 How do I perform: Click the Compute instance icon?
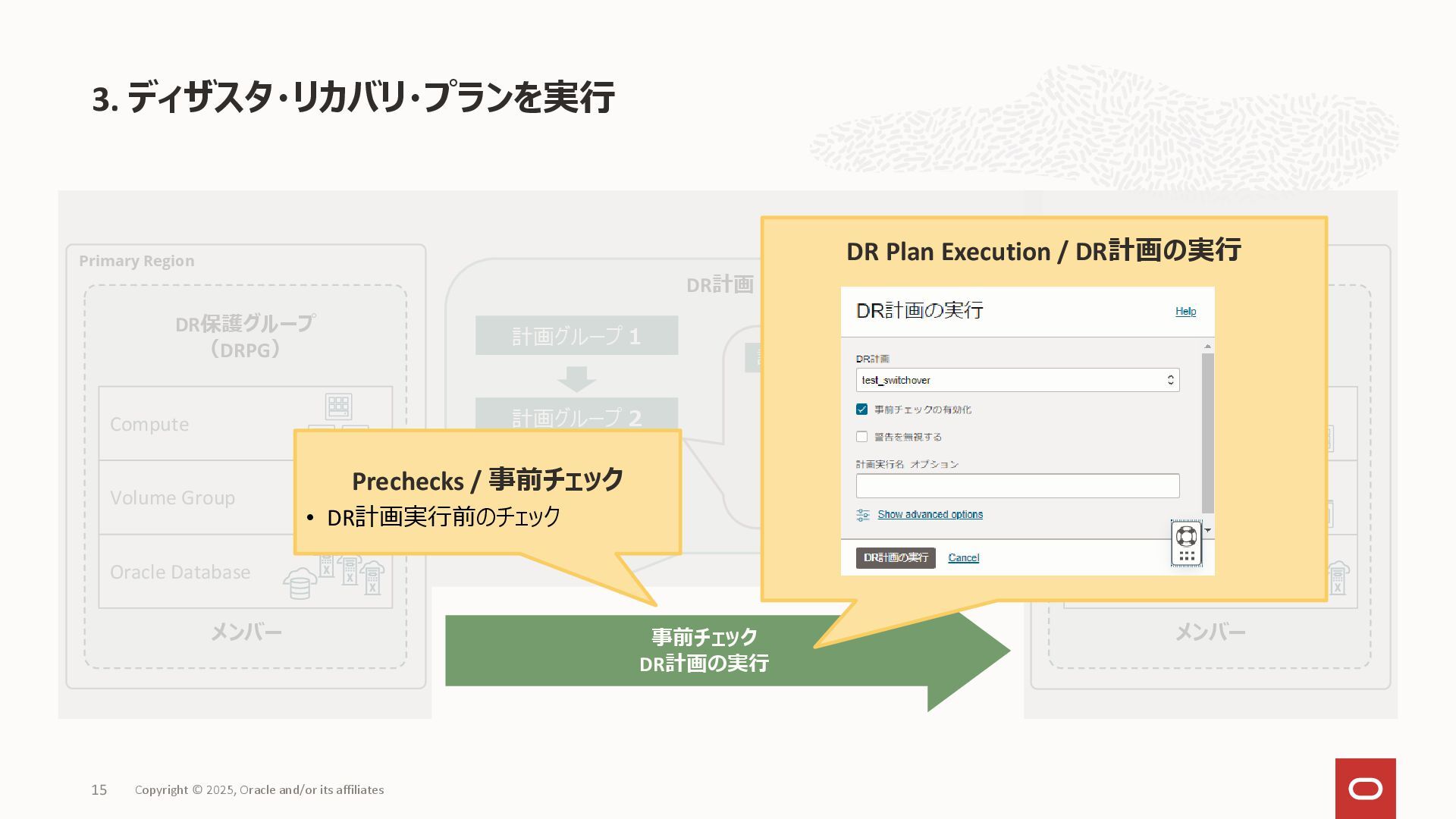point(338,406)
